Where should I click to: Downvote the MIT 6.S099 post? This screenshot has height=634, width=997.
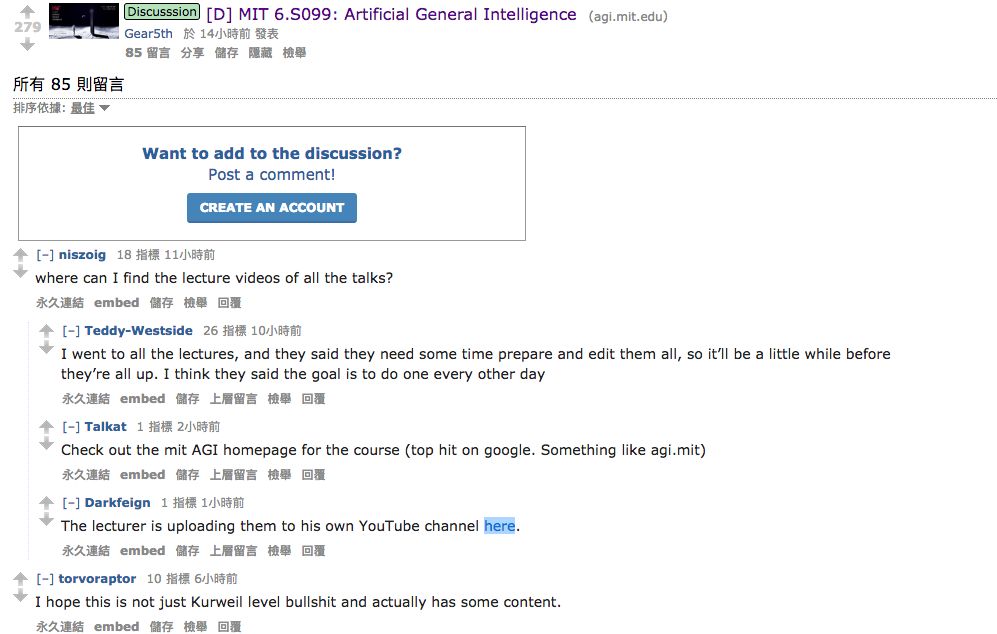click(27, 44)
